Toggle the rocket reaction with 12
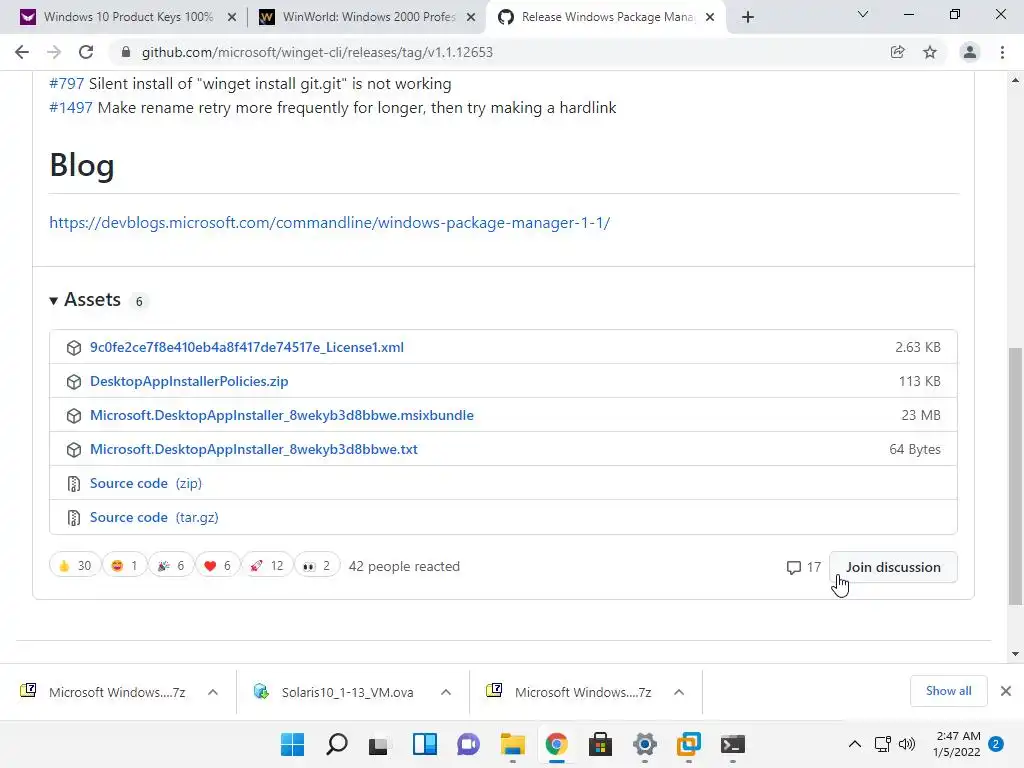Screen dimensions: 1024x768 point(267,566)
